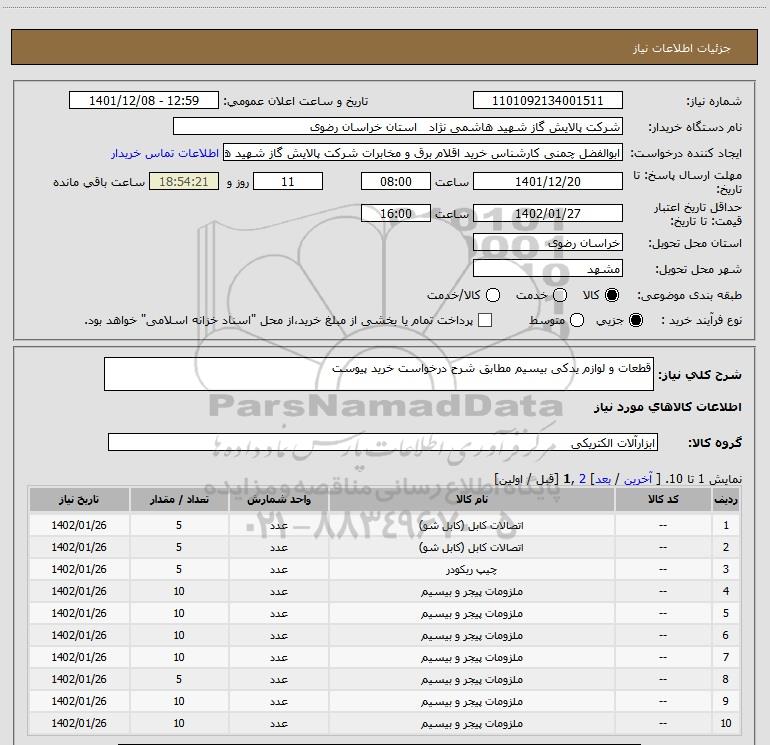
Task: Focus the "شرح کلی نیاز" description box
Action: click(384, 373)
